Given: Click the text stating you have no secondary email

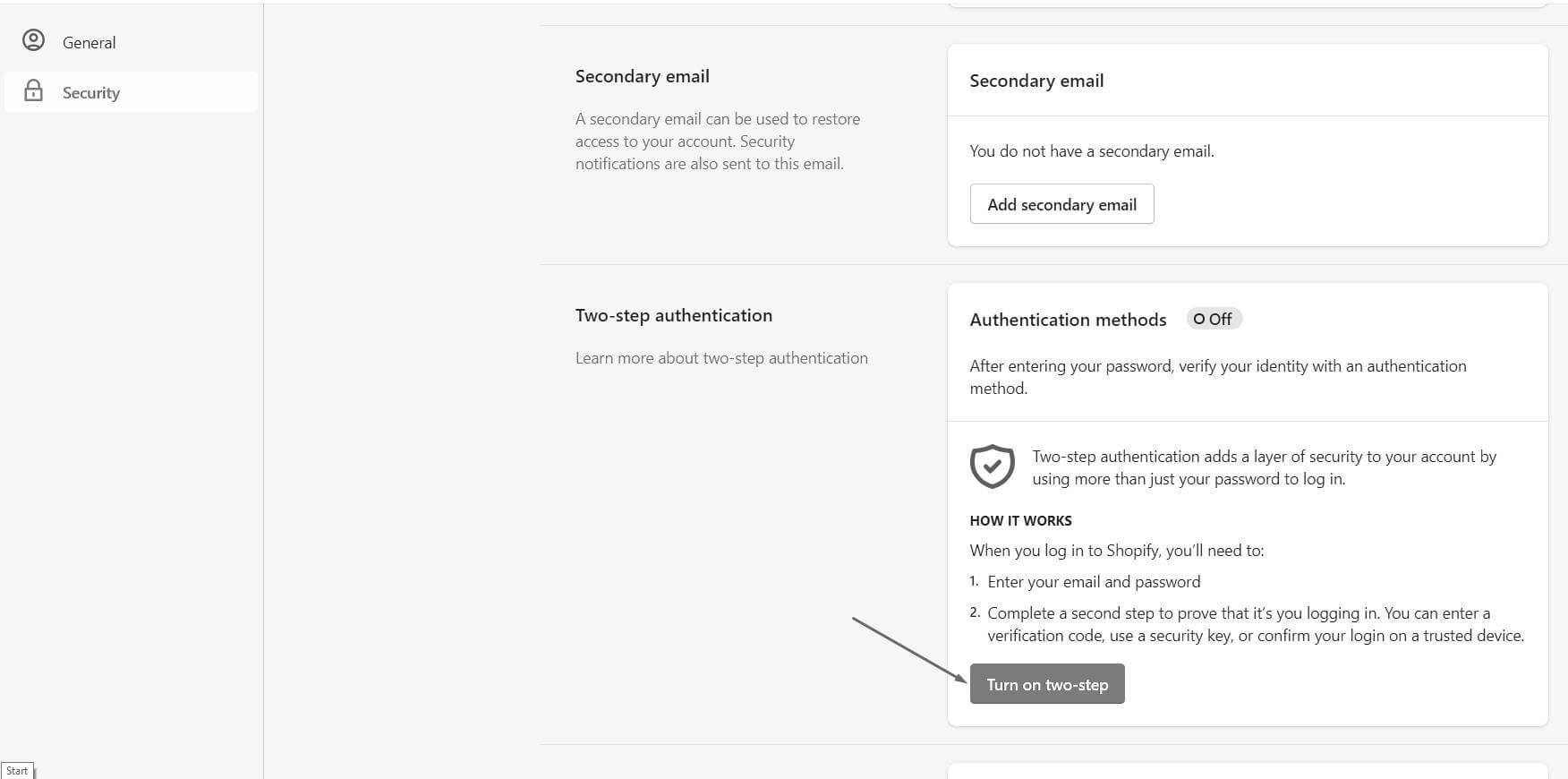Looking at the screenshot, I should point(1091,150).
